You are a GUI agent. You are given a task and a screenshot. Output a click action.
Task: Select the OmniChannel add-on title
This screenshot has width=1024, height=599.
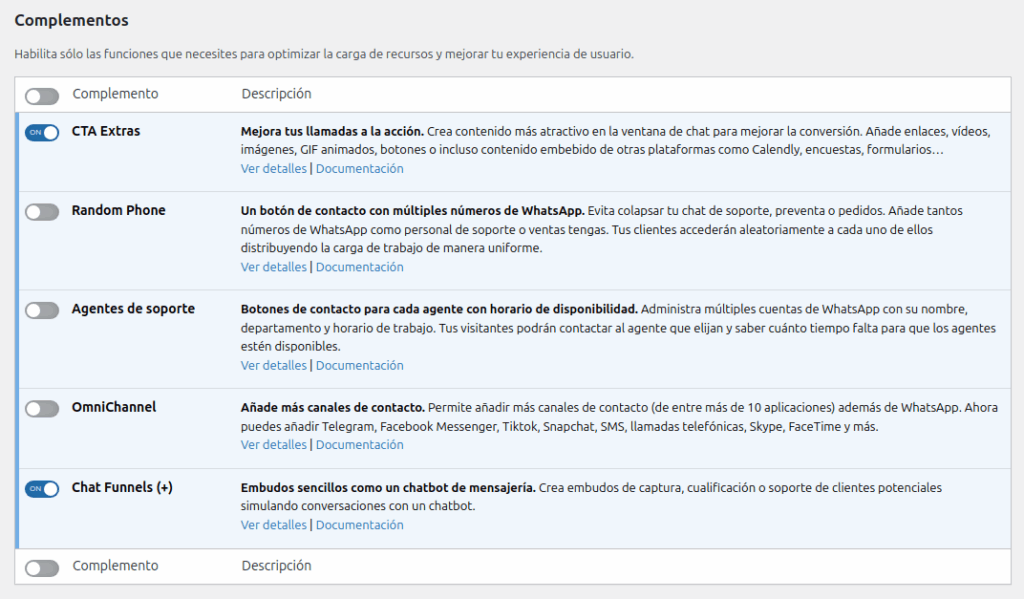113,407
